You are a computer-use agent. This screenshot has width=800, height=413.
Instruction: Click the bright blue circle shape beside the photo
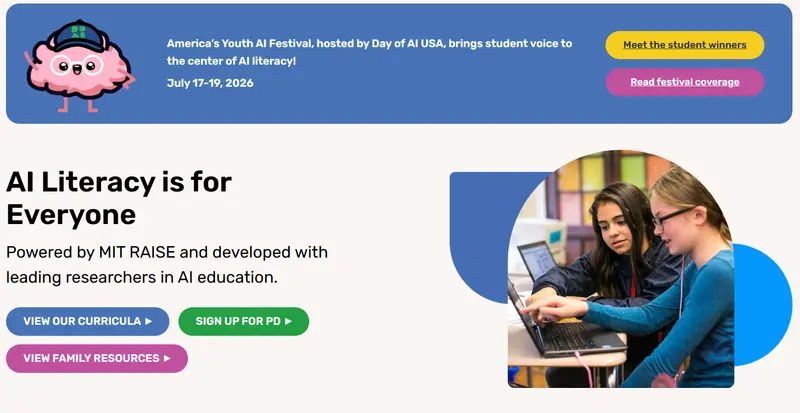pyautogui.click(x=763, y=305)
